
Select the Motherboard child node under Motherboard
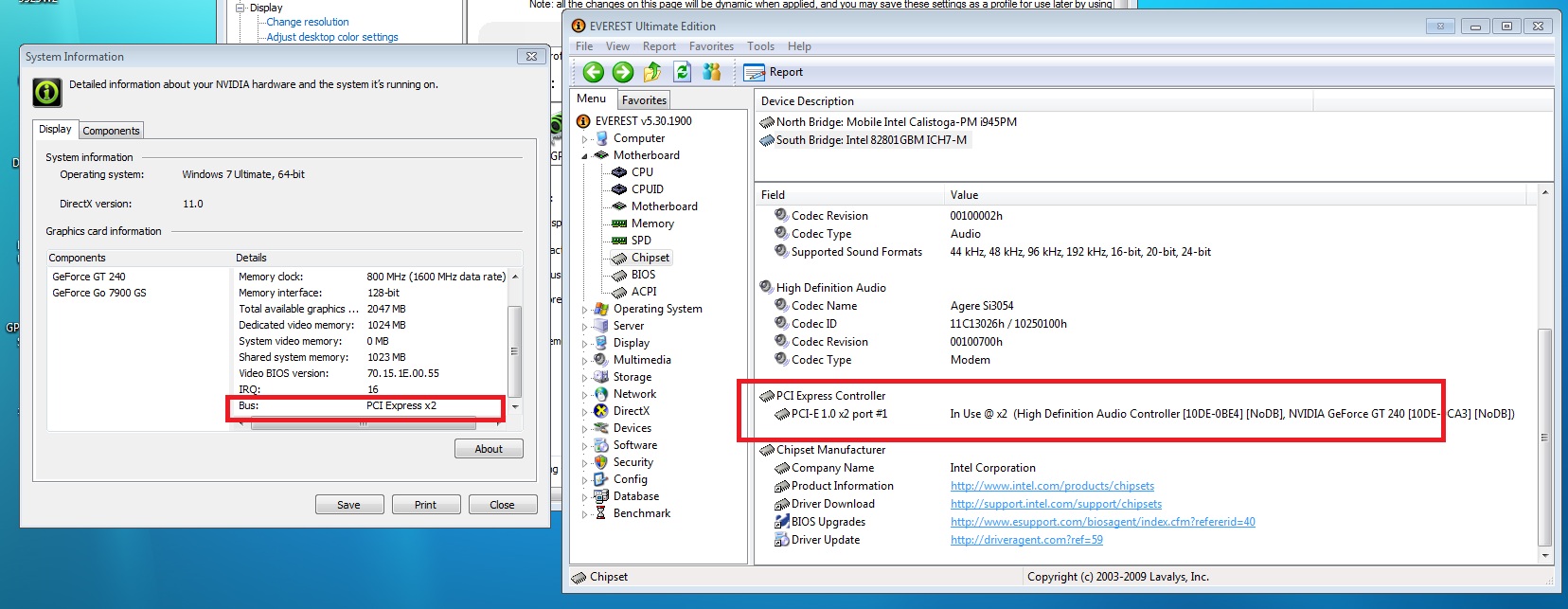[x=664, y=206]
